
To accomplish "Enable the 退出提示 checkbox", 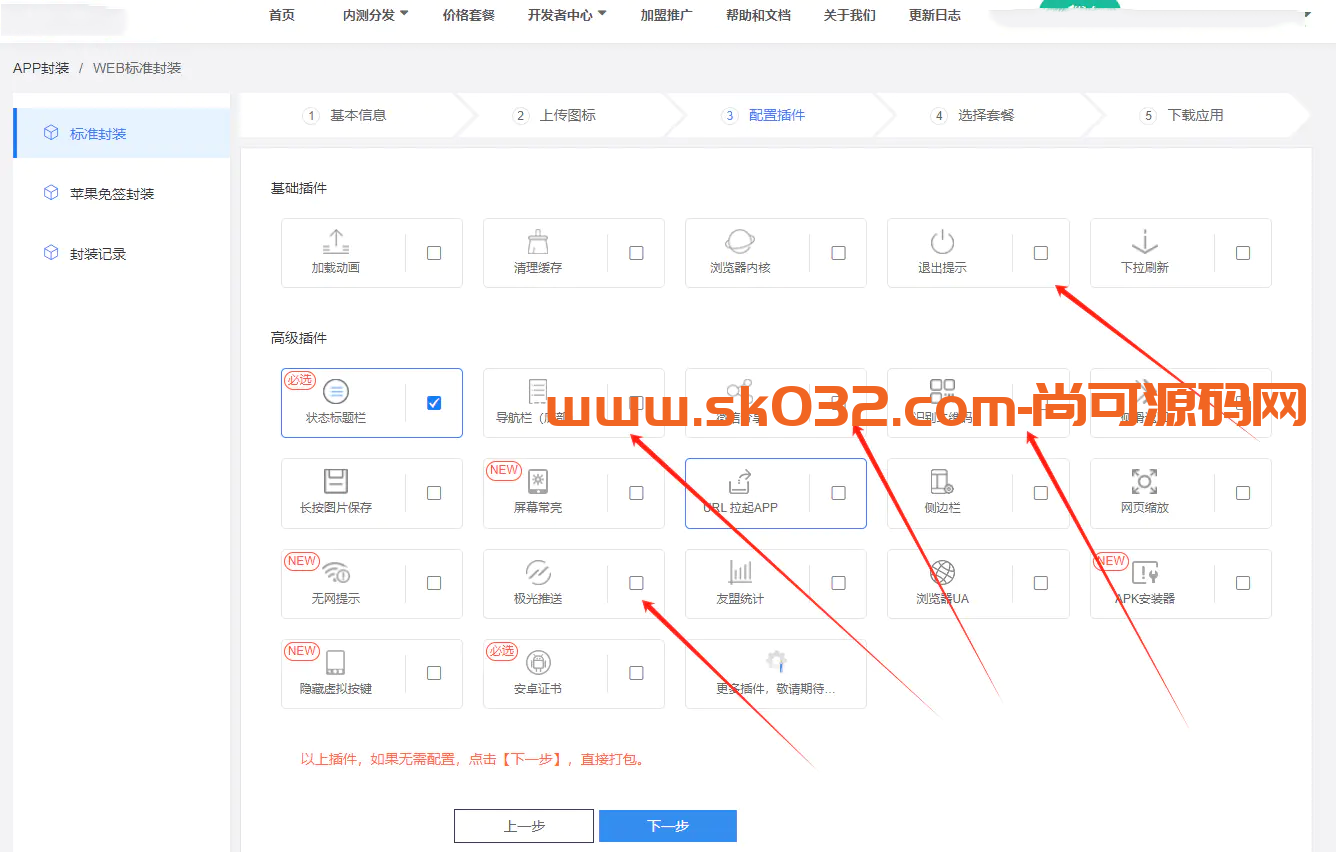I will (1041, 253).
